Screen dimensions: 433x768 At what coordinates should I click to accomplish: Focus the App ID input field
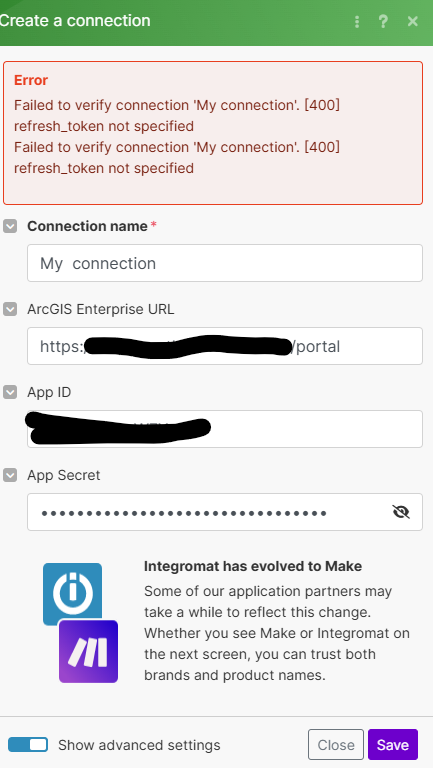tap(225, 429)
